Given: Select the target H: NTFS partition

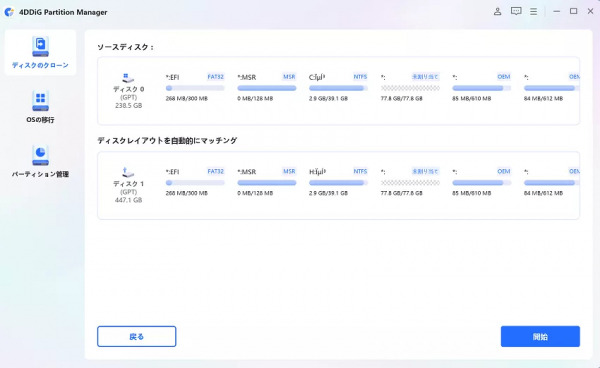Looking at the screenshot, I should (x=338, y=182).
